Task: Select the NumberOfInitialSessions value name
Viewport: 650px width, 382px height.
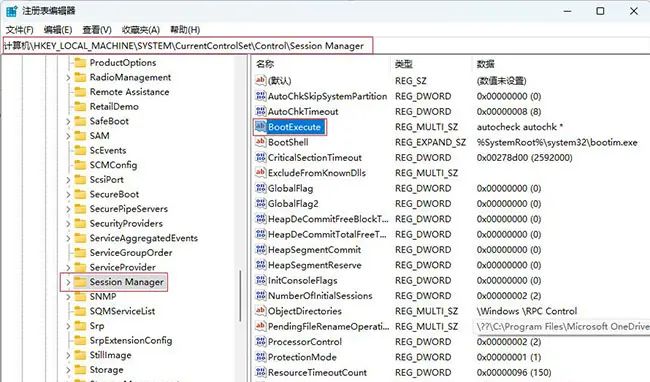Action: tap(320, 296)
